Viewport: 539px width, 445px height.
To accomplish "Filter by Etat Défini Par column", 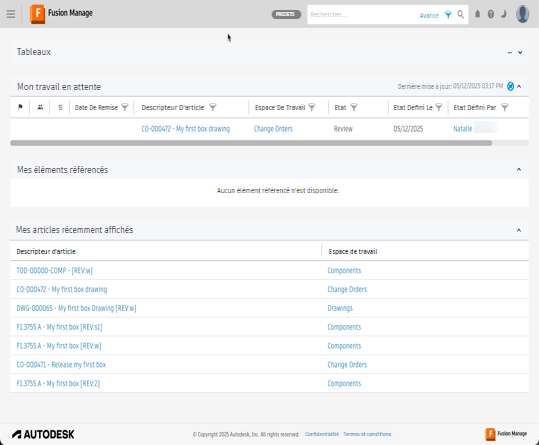I will 505,108.
